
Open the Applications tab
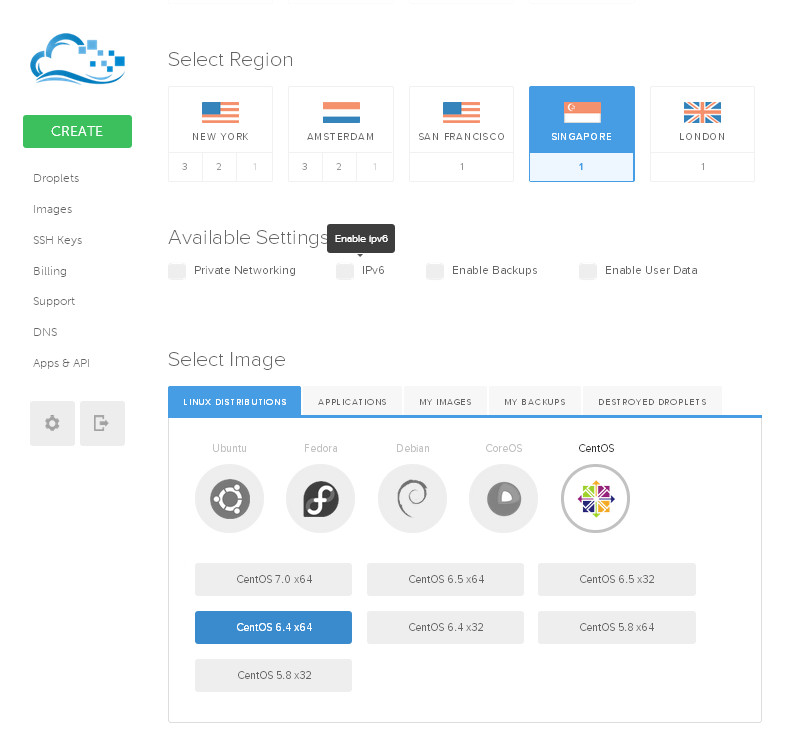(x=352, y=402)
